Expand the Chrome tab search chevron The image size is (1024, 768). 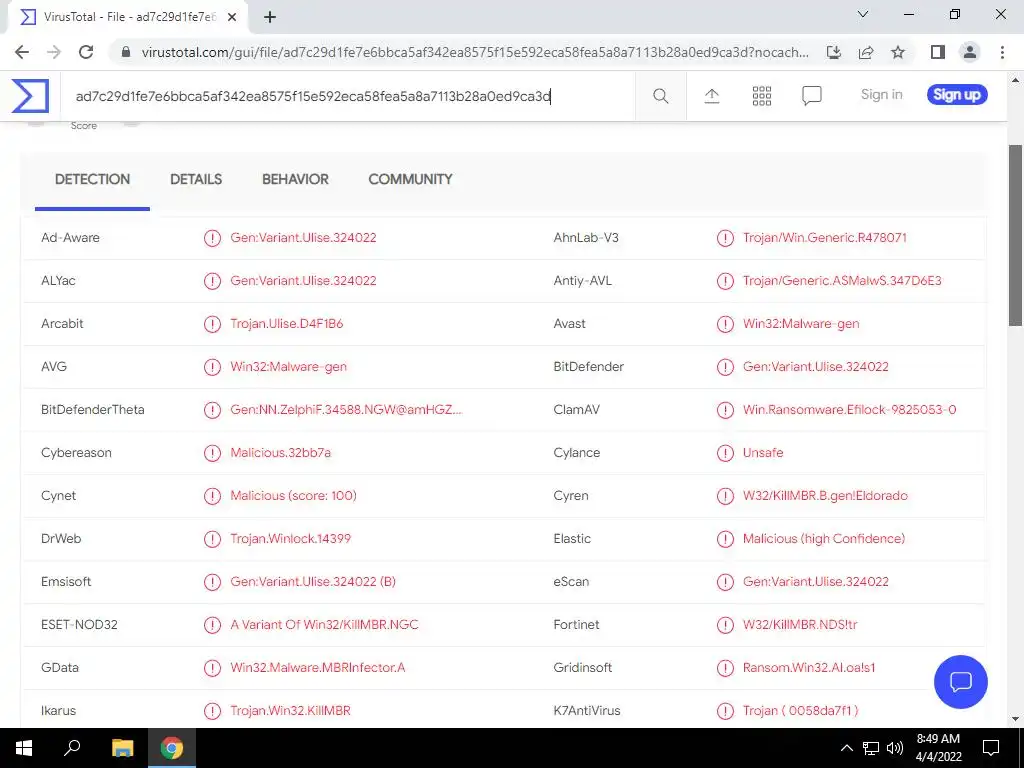click(x=863, y=14)
